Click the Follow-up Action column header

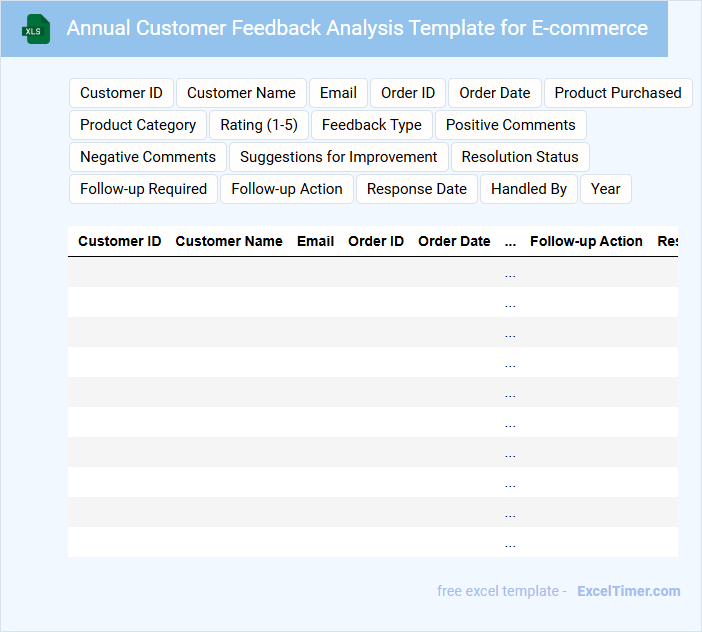coord(586,241)
